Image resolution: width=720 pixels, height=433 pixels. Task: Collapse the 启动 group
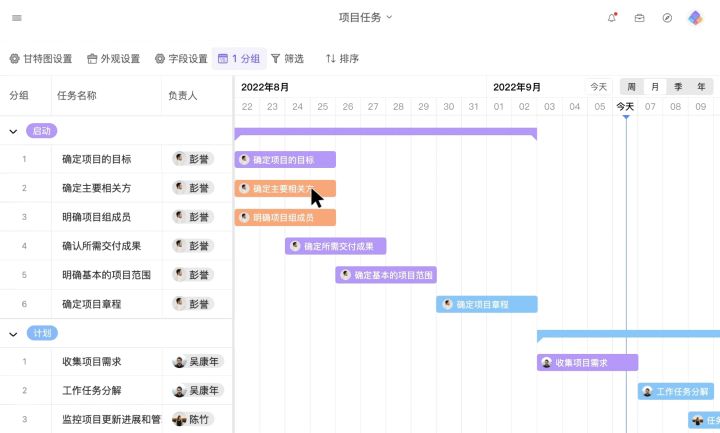[x=13, y=131]
